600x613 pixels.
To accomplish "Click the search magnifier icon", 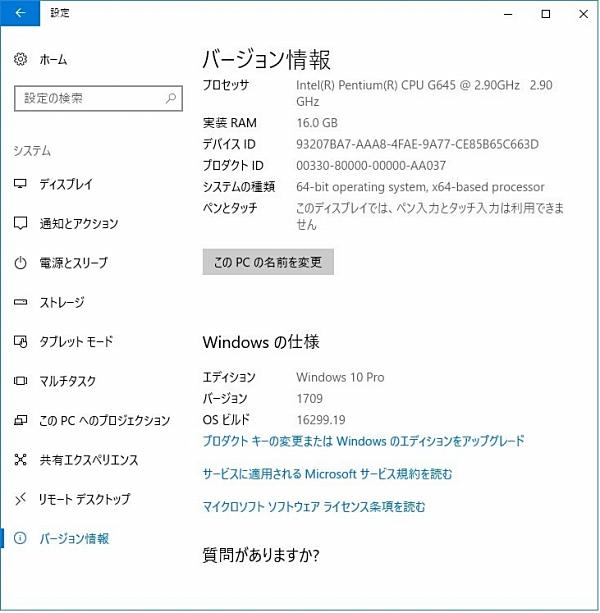I will click(171, 98).
